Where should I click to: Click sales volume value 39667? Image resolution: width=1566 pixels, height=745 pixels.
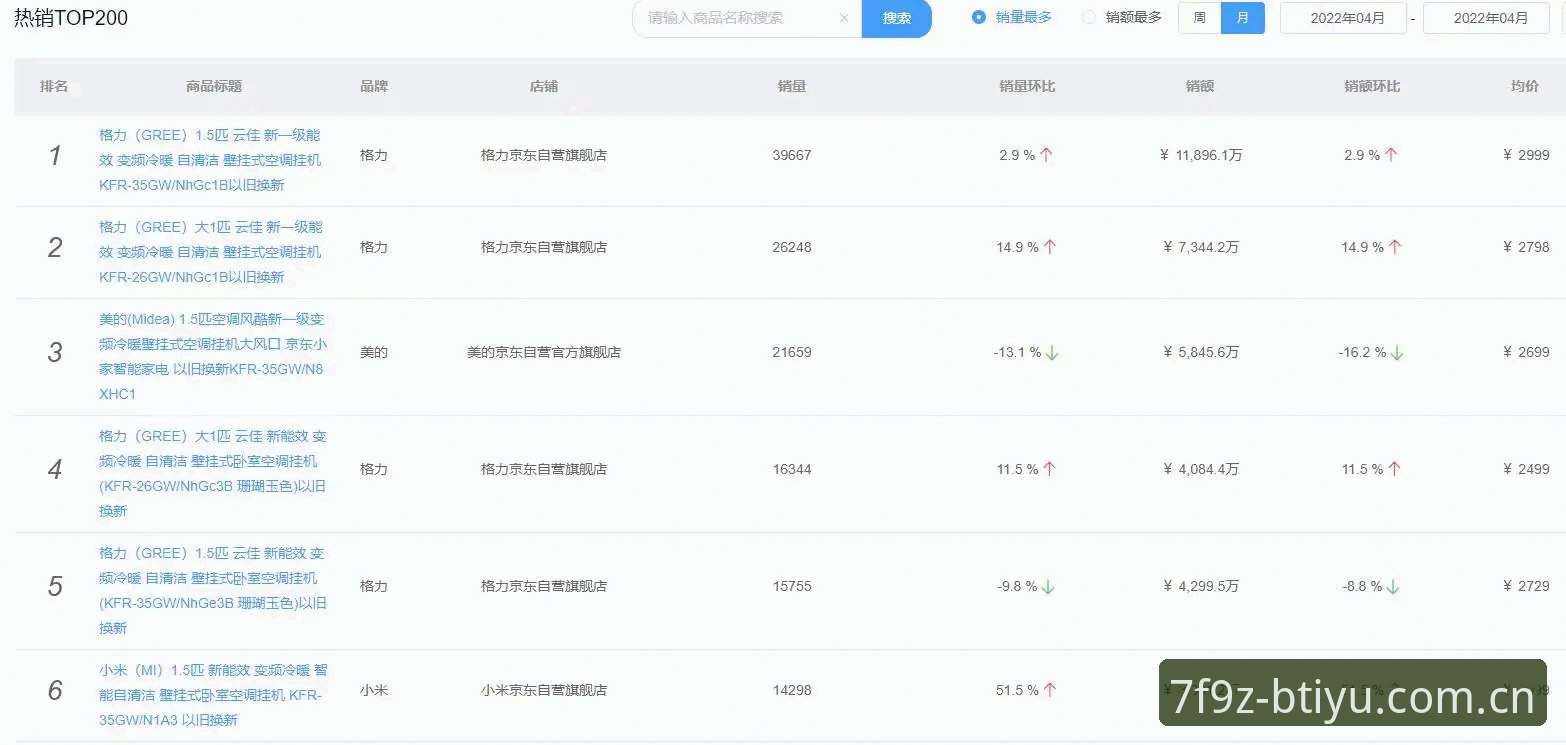point(792,155)
